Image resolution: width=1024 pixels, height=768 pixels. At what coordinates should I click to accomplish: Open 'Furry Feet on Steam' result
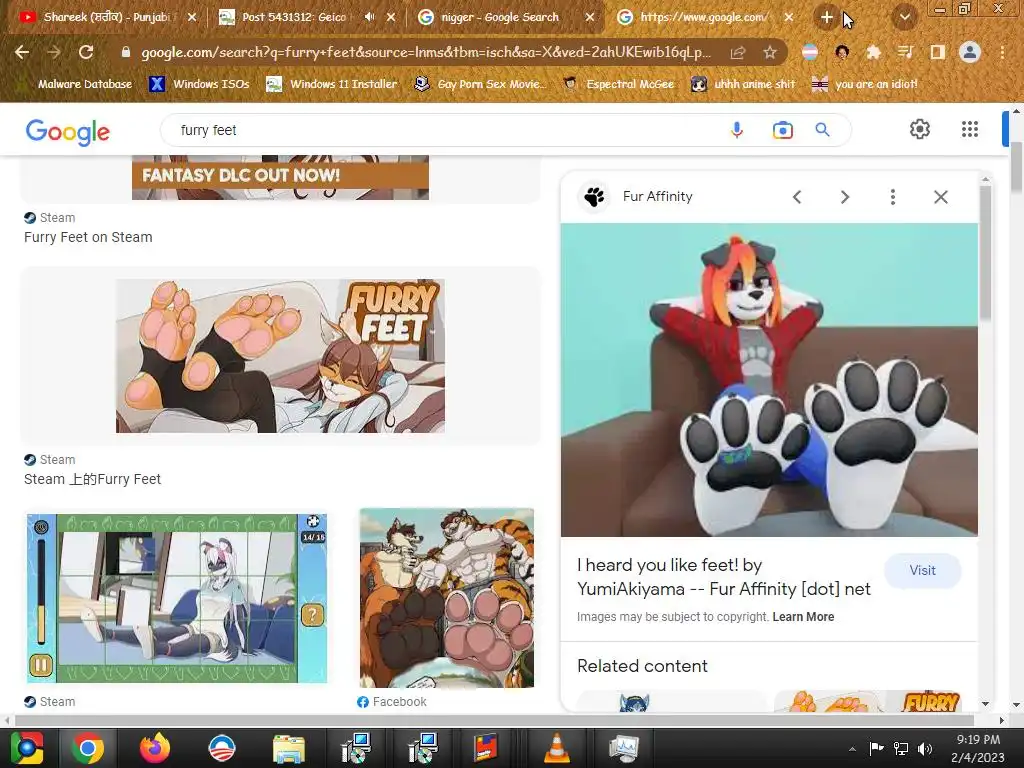click(88, 237)
